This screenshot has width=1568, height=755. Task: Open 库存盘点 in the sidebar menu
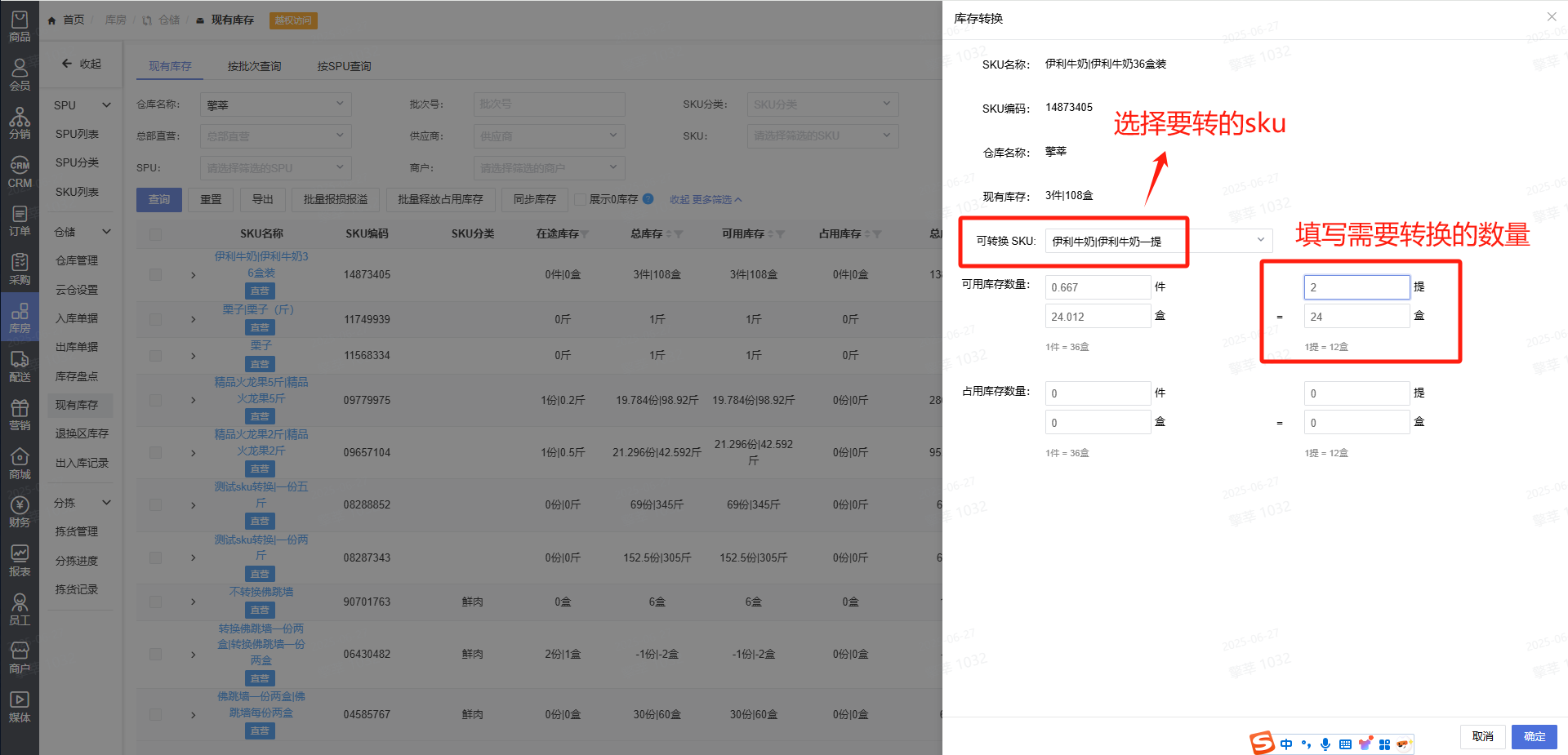pos(76,376)
